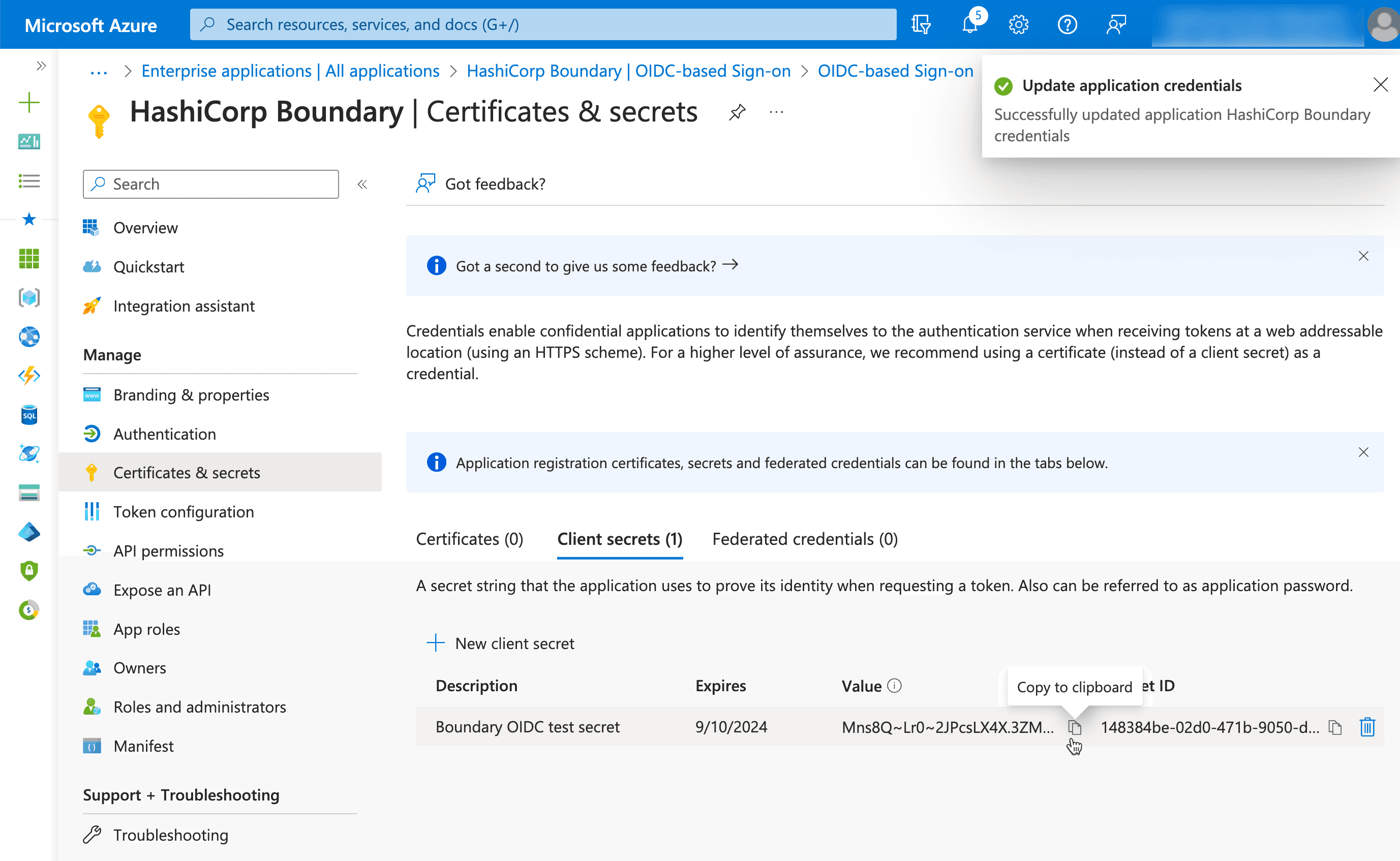Image resolution: width=1400 pixels, height=861 pixels.
Task: Switch to Client secrets (1) tab
Action: click(x=620, y=539)
